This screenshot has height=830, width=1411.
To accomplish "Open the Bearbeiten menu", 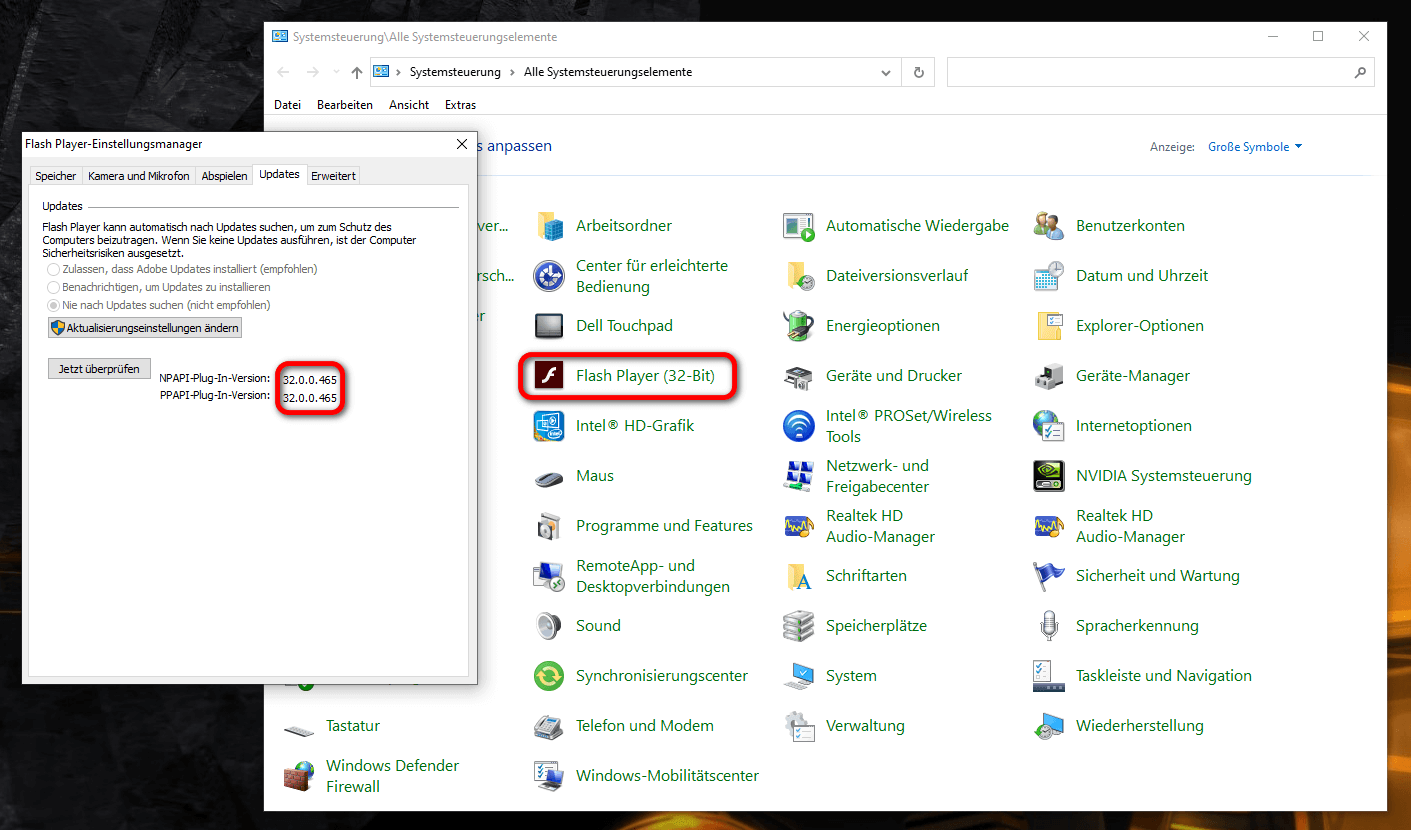I will (x=345, y=105).
